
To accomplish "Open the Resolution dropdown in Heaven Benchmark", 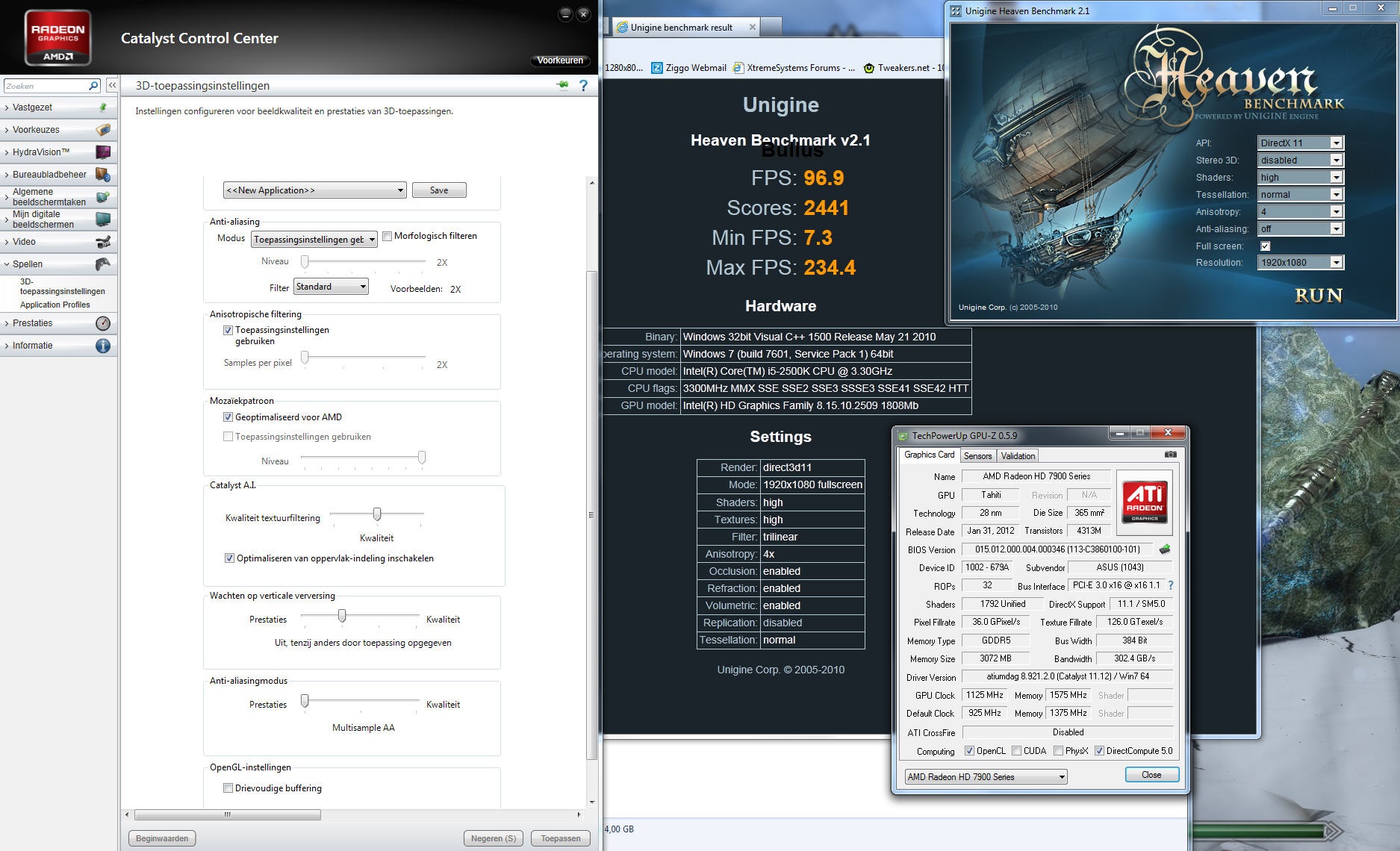I will tap(1301, 262).
